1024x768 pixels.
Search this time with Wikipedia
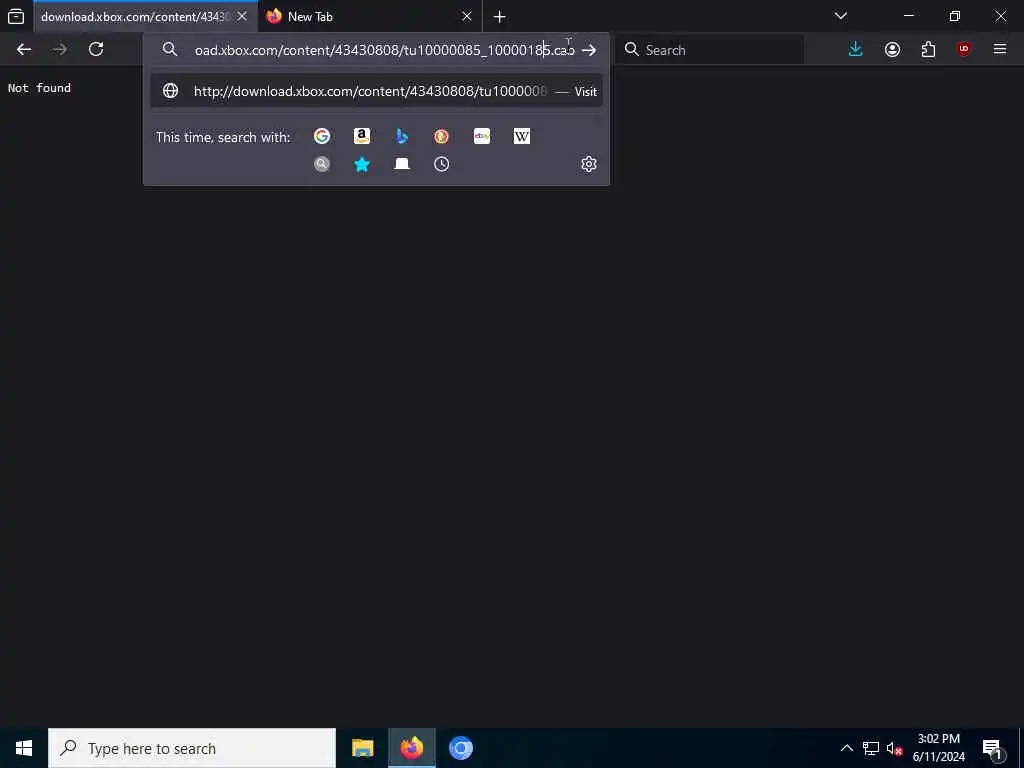522,136
